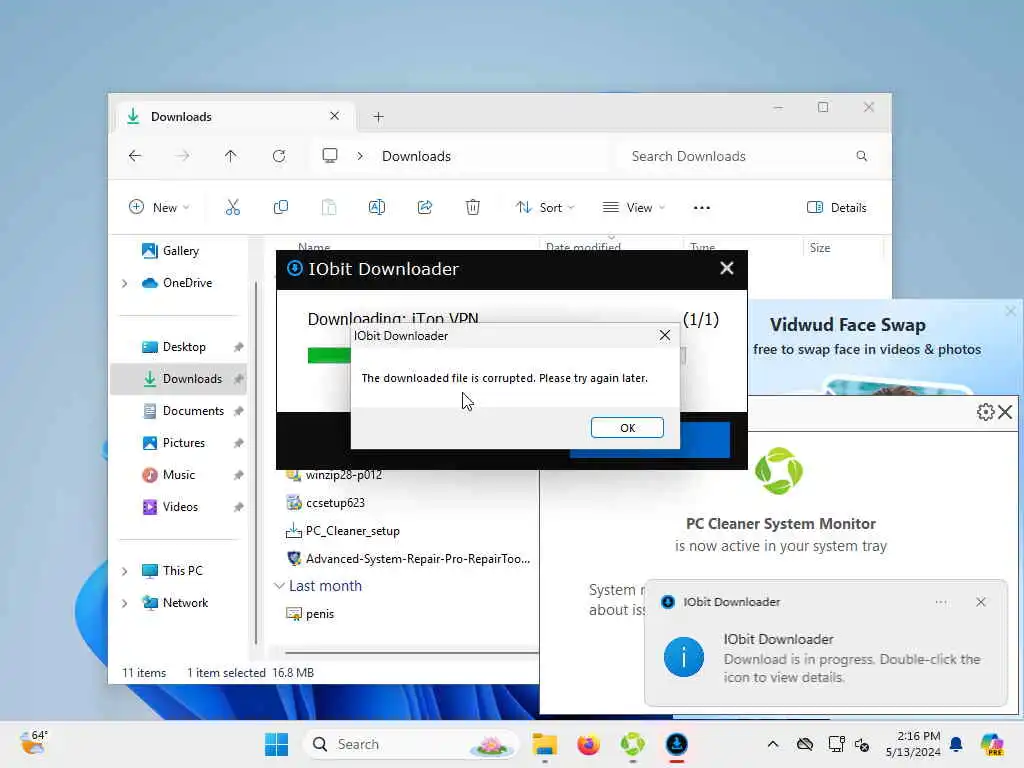Click the horizontal scrollbar in file list
This screenshot has height=768, width=1024.
click(x=411, y=652)
